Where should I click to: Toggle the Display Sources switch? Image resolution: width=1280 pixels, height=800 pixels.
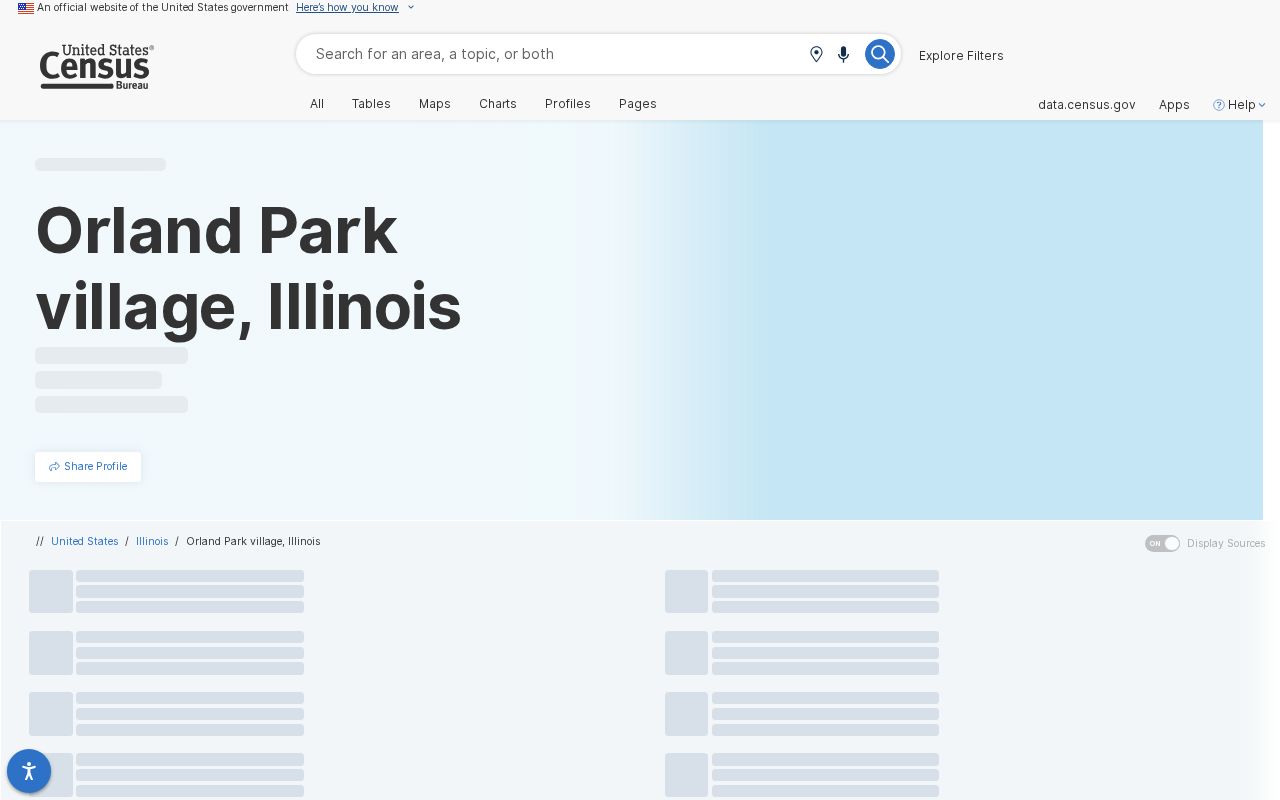[x=1163, y=543]
